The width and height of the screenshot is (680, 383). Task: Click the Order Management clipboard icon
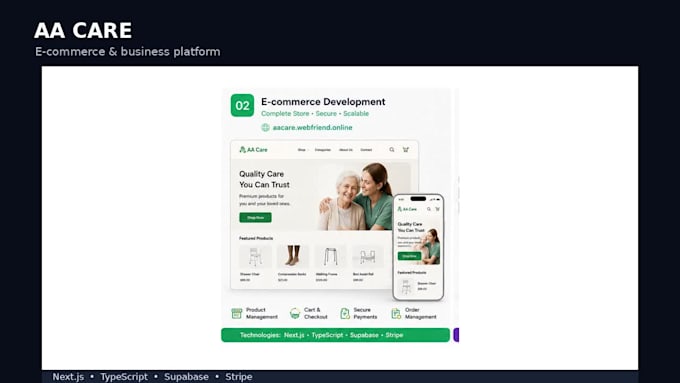tap(396, 313)
